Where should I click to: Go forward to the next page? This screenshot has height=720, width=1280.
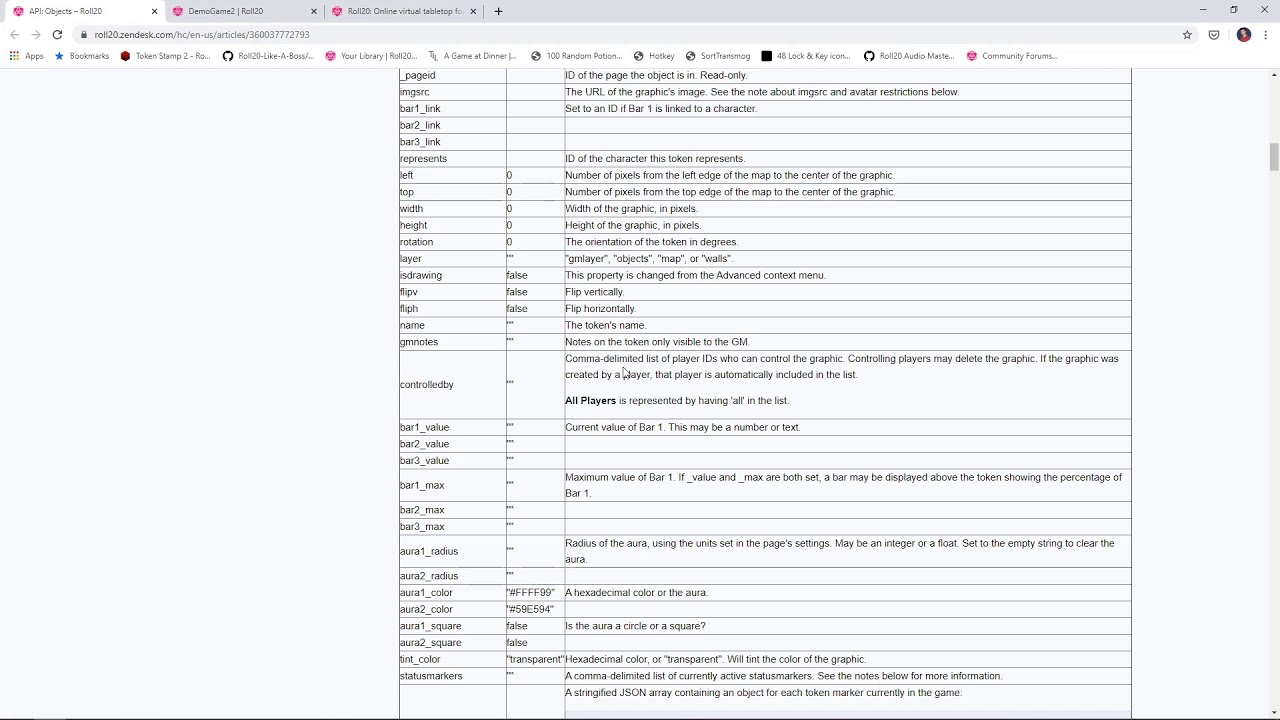35,34
